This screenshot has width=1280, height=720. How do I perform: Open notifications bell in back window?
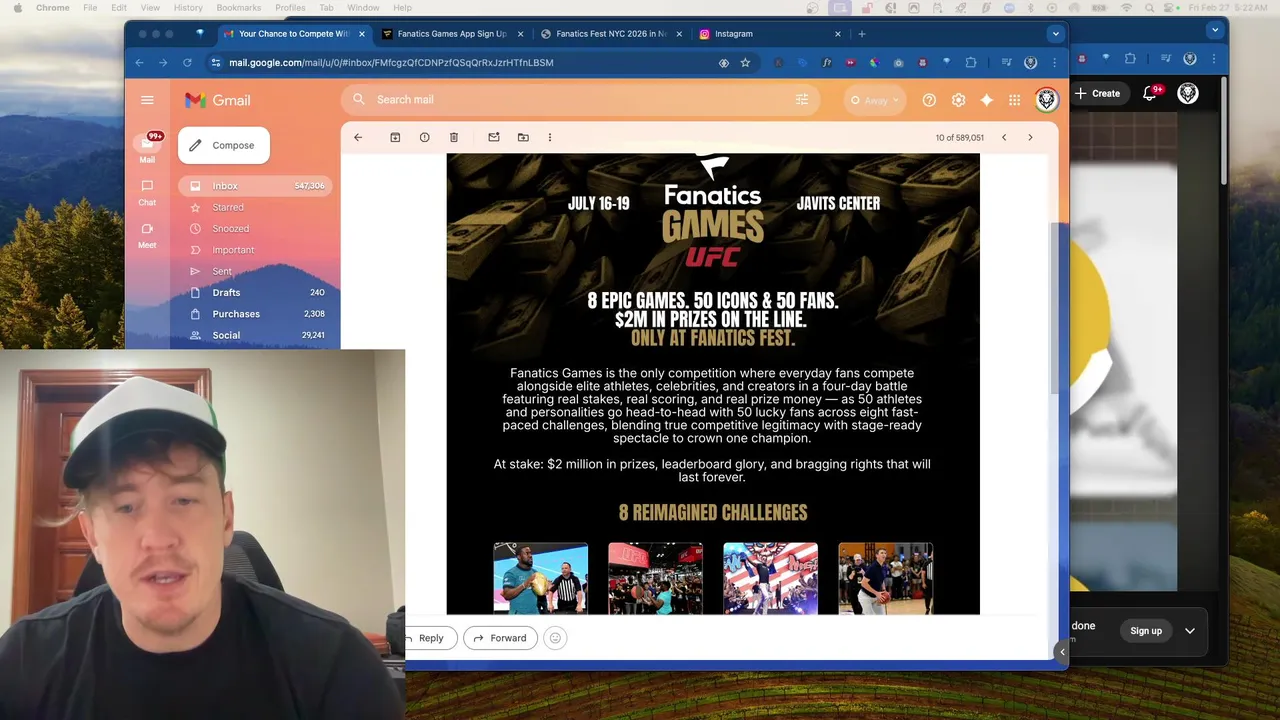[x=1150, y=93]
